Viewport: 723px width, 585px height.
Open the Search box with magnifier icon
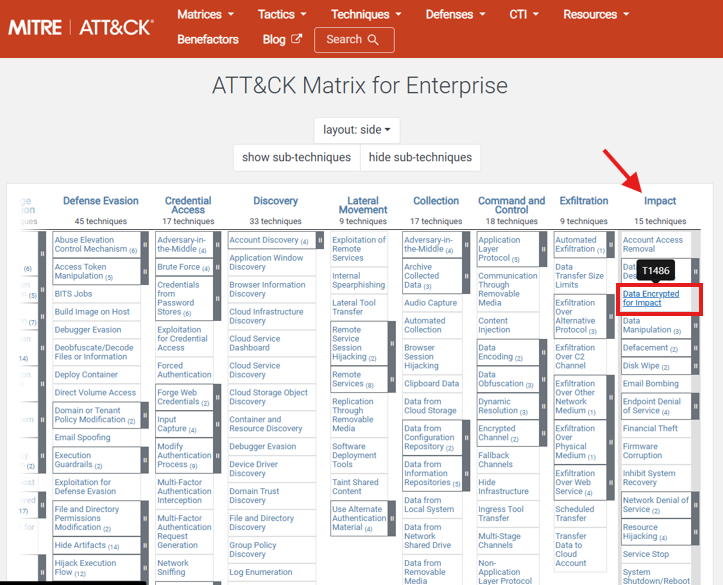[353, 40]
